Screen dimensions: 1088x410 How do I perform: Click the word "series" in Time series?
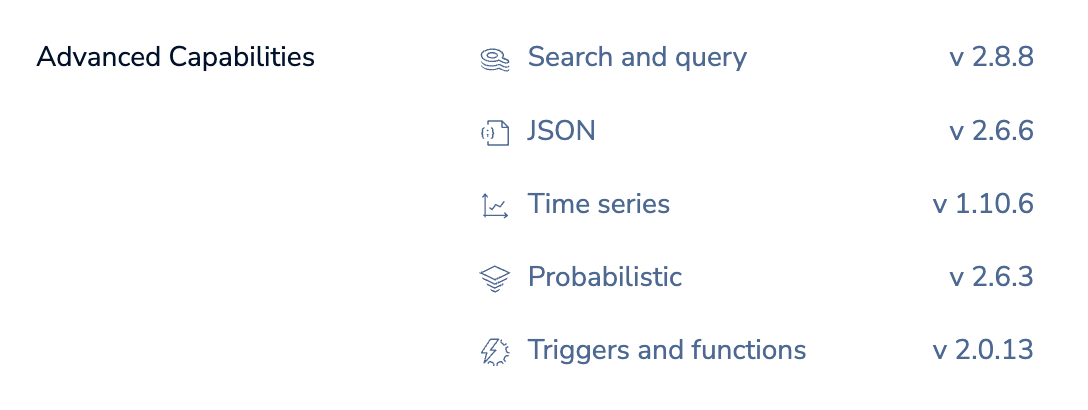tap(632, 204)
